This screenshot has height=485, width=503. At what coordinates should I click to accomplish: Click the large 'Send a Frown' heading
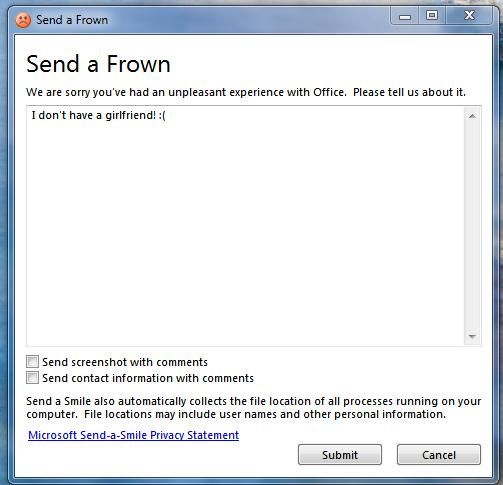(98, 64)
